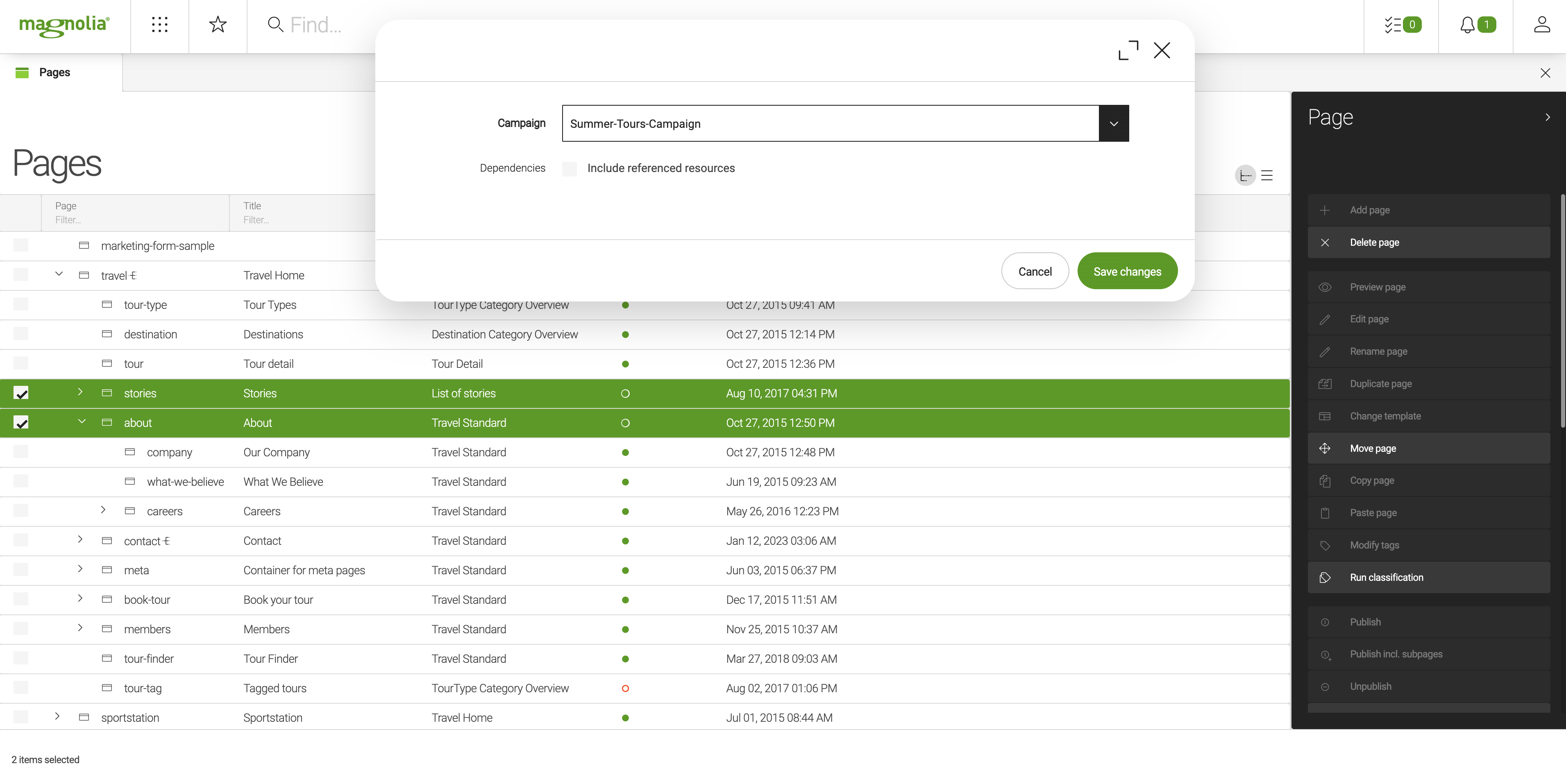Click the Paste page icon

(x=1325, y=513)
